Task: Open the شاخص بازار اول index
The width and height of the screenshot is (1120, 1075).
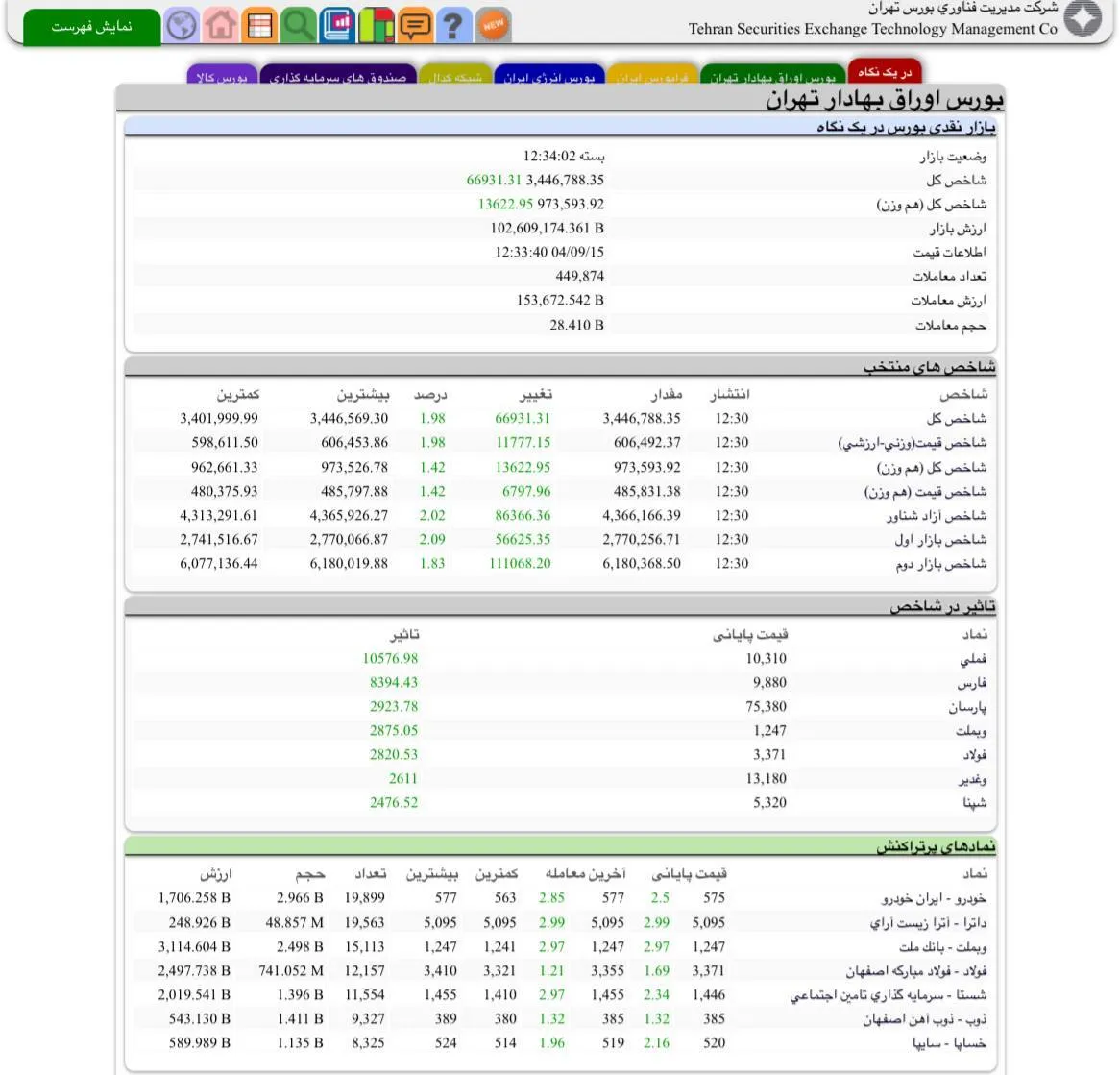Action: coord(940,540)
